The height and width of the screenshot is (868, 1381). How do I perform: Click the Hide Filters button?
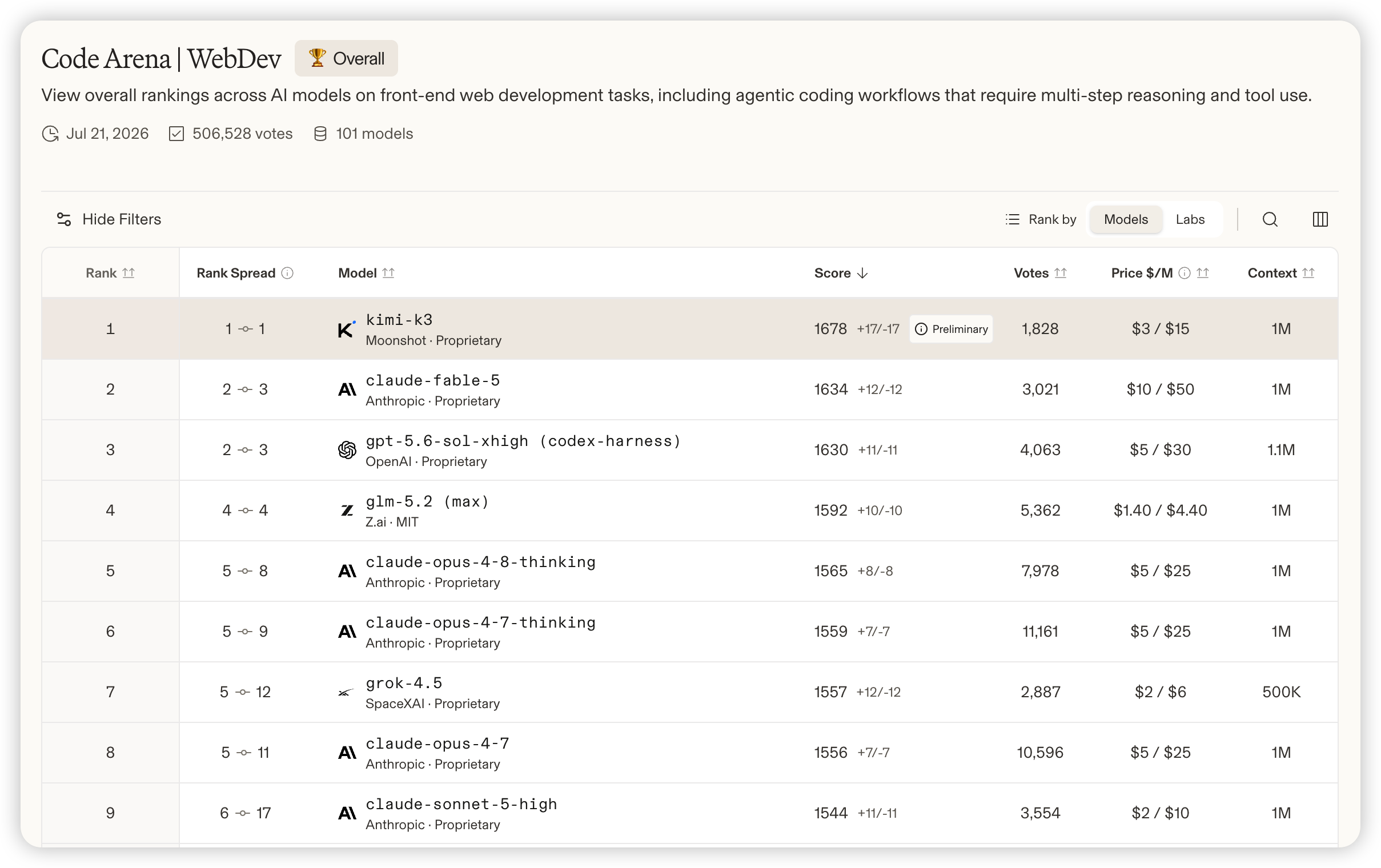point(109,220)
